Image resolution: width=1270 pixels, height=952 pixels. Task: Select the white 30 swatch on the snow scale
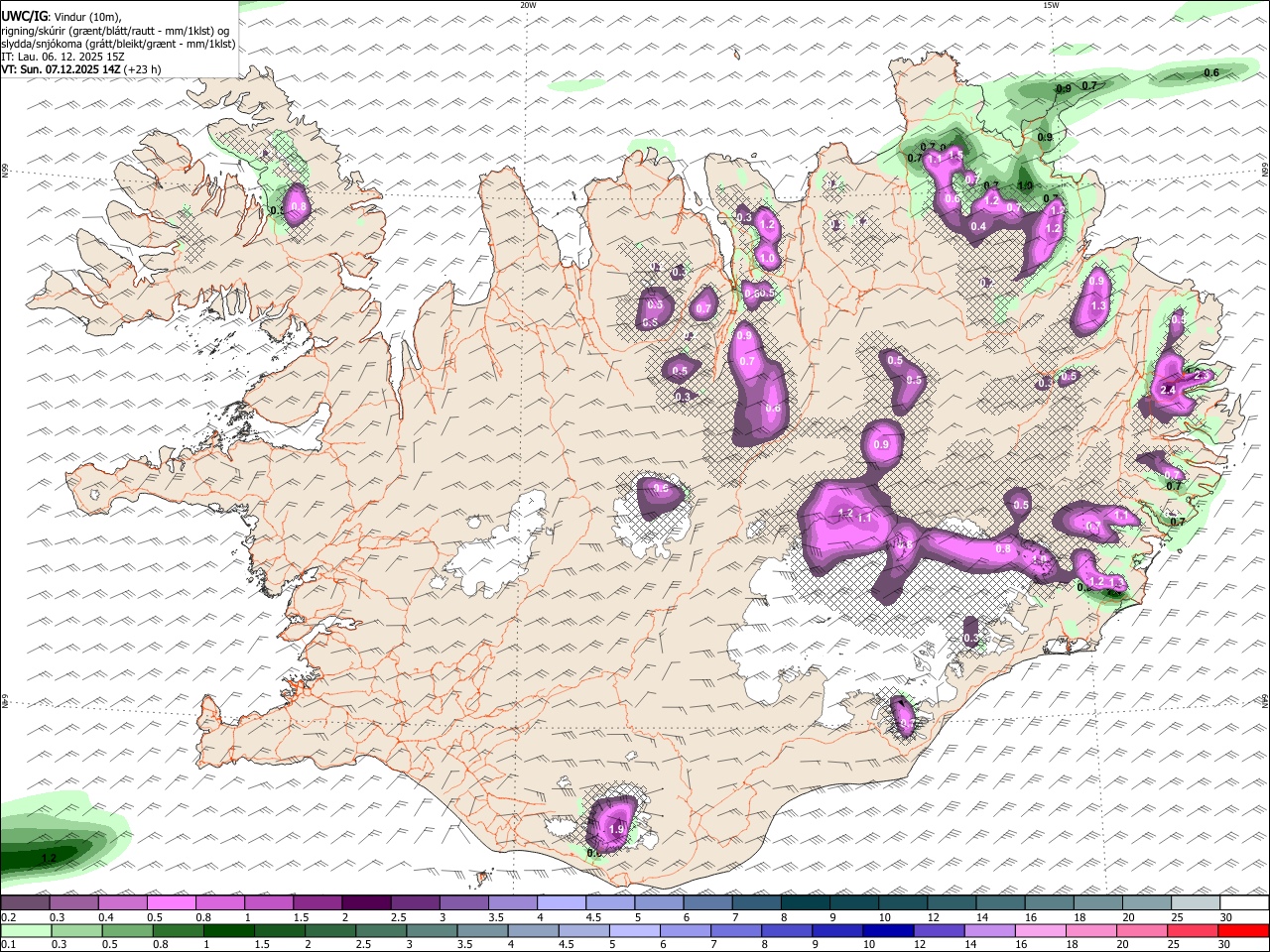click(x=1244, y=903)
